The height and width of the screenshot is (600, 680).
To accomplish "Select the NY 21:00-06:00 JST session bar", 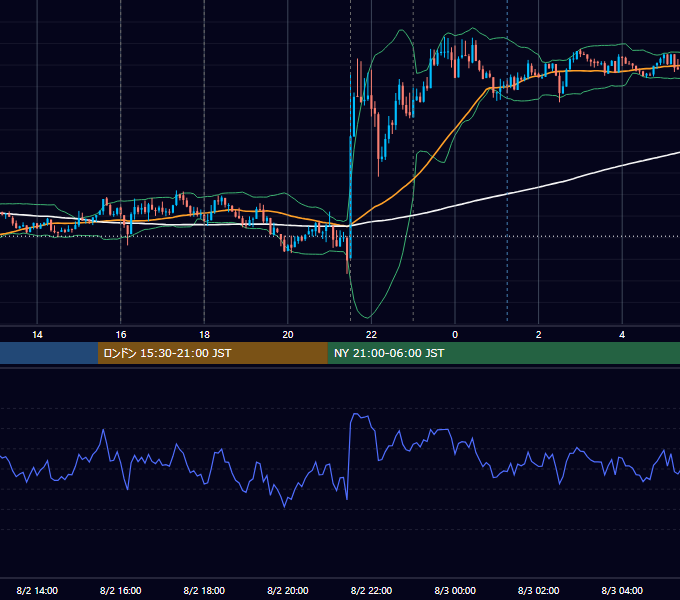I will coord(503,353).
